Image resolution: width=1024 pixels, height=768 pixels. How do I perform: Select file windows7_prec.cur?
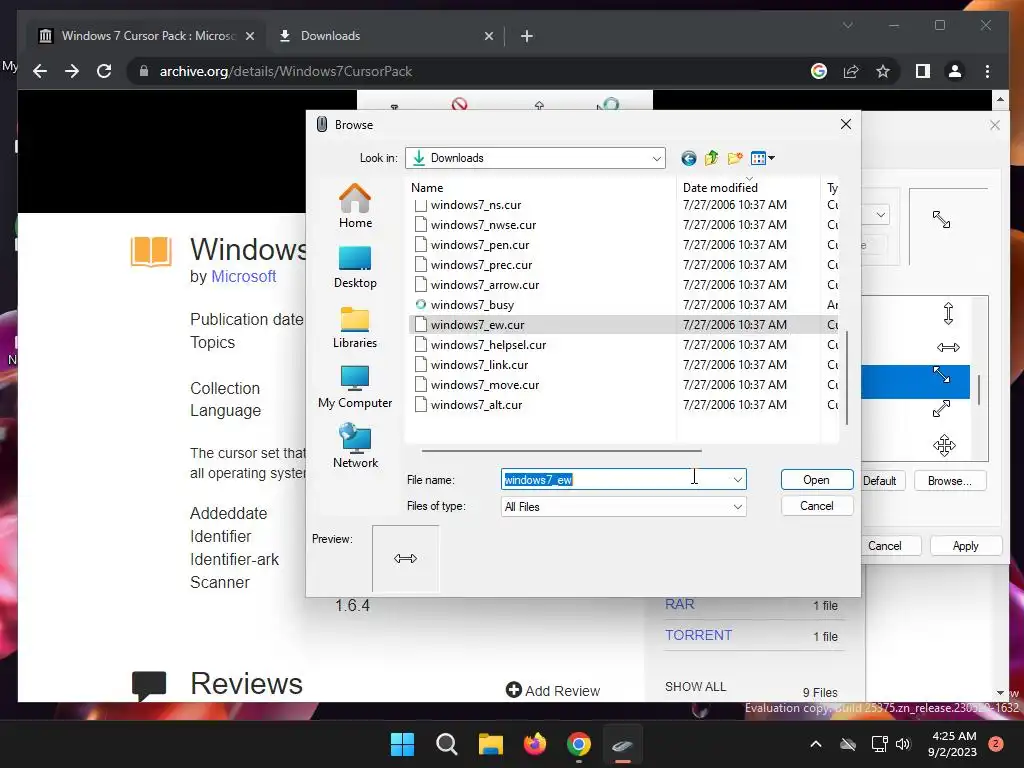pyautogui.click(x=481, y=265)
